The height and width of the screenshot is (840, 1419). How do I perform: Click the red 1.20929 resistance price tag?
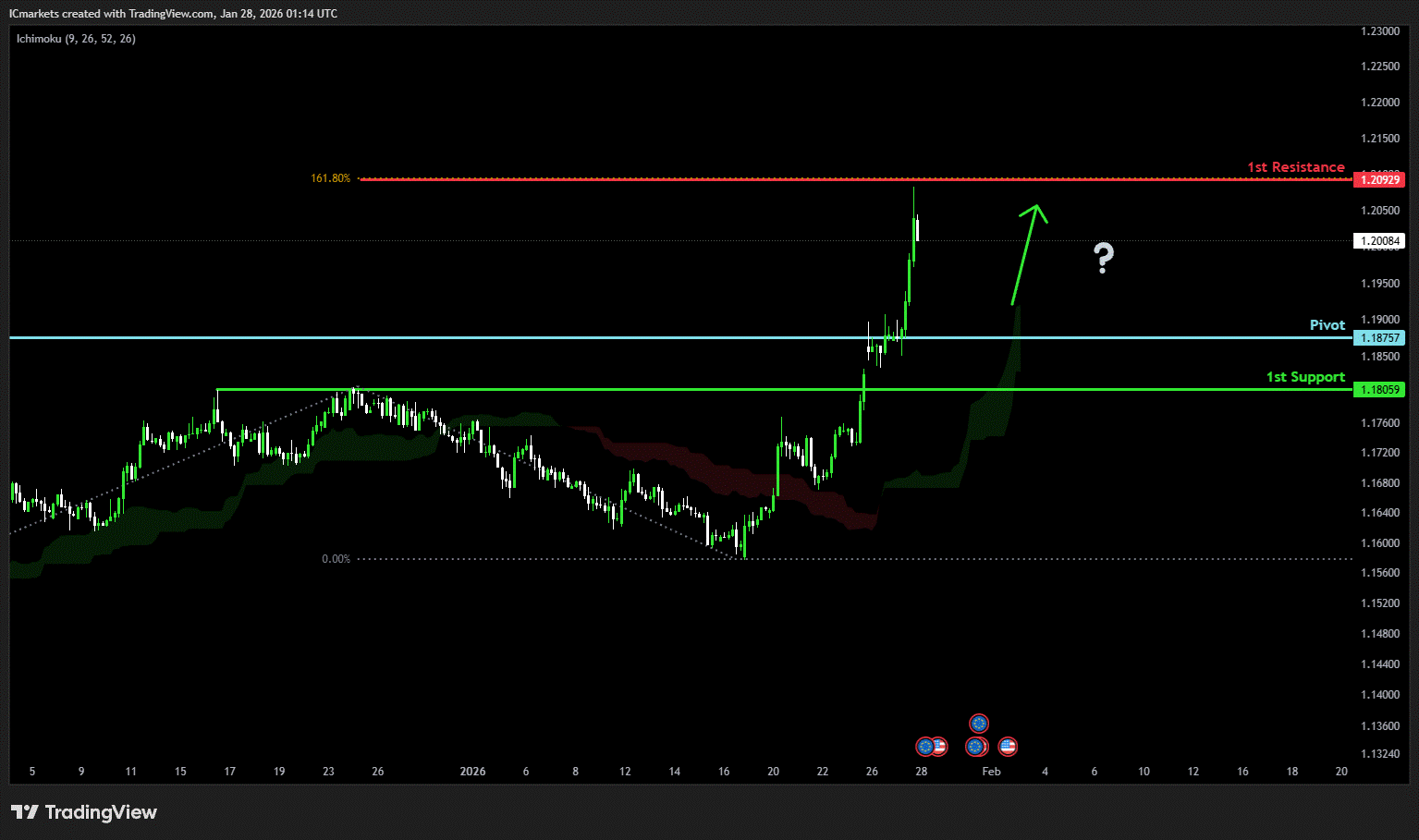click(1377, 179)
